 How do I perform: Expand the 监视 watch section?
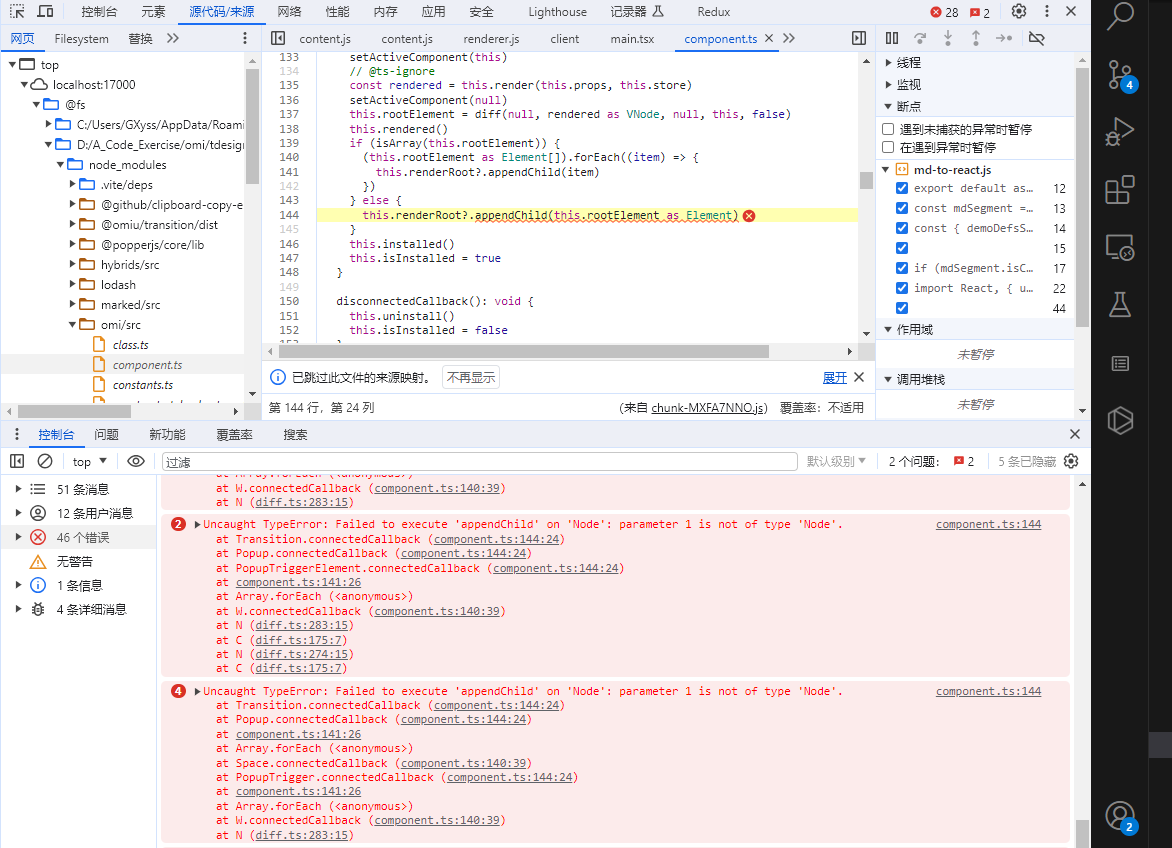point(888,84)
